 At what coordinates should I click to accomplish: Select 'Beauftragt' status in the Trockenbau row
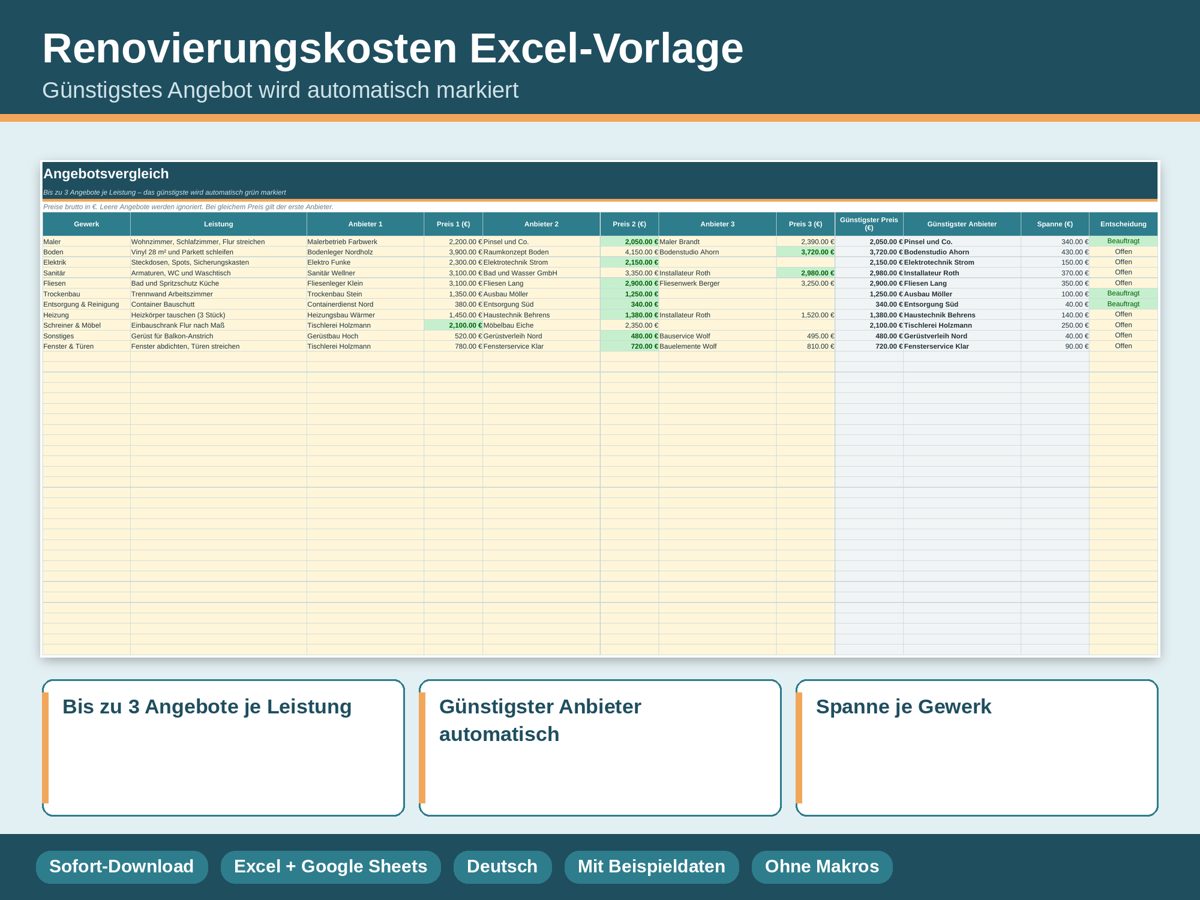[x=1124, y=294]
